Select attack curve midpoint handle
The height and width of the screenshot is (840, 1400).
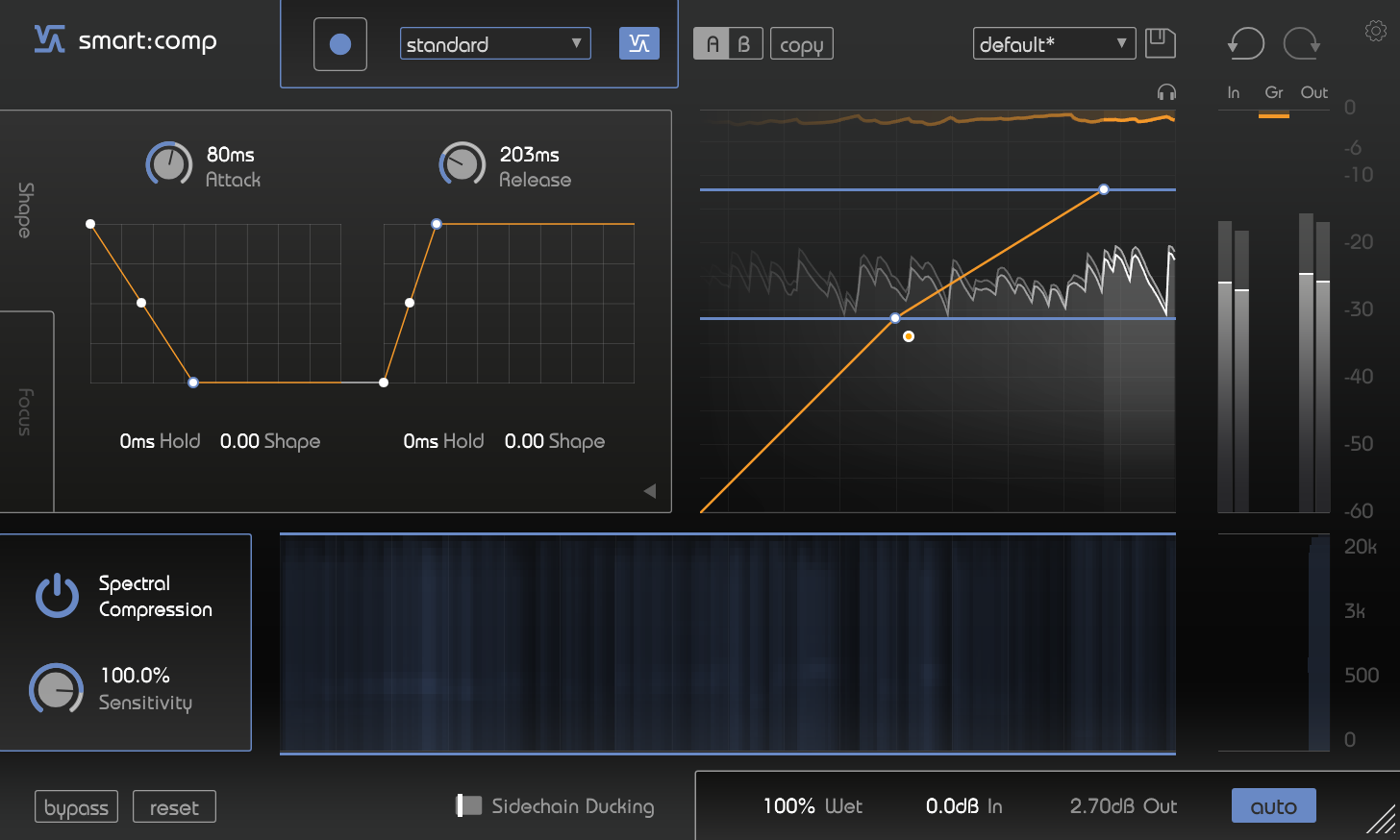141,303
